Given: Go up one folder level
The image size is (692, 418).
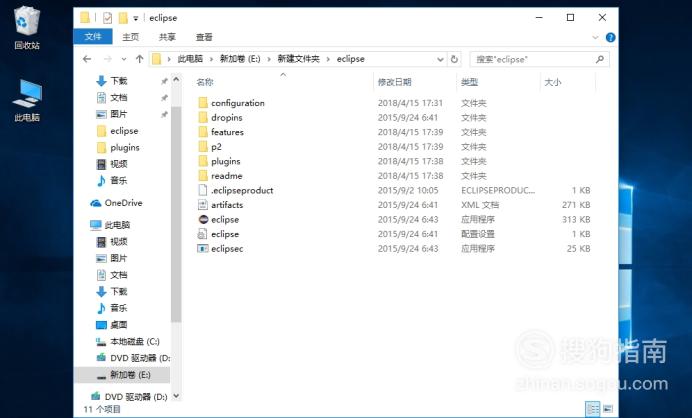Looking at the screenshot, I should point(139,59).
